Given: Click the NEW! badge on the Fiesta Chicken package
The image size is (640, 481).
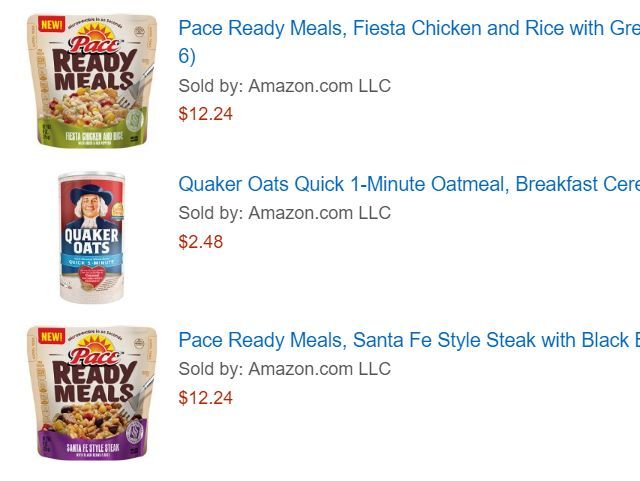Looking at the screenshot, I should (52, 24).
